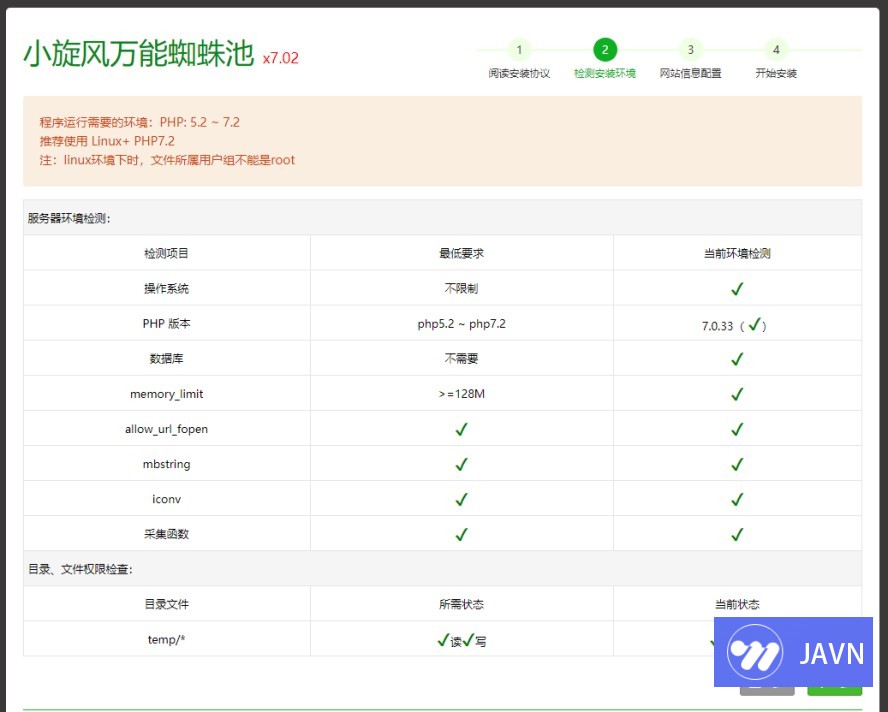This screenshot has height=712, width=888.
Task: Click the 当前状态 column header
Action: click(737, 604)
